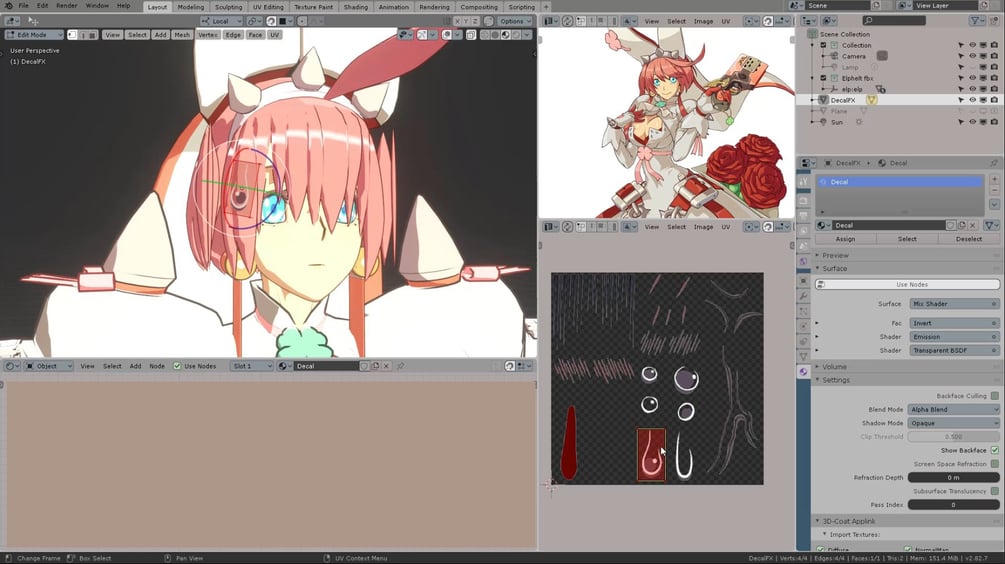This screenshot has height=564, width=1005.
Task: Adjust the Pass Index field
Action: click(954, 504)
